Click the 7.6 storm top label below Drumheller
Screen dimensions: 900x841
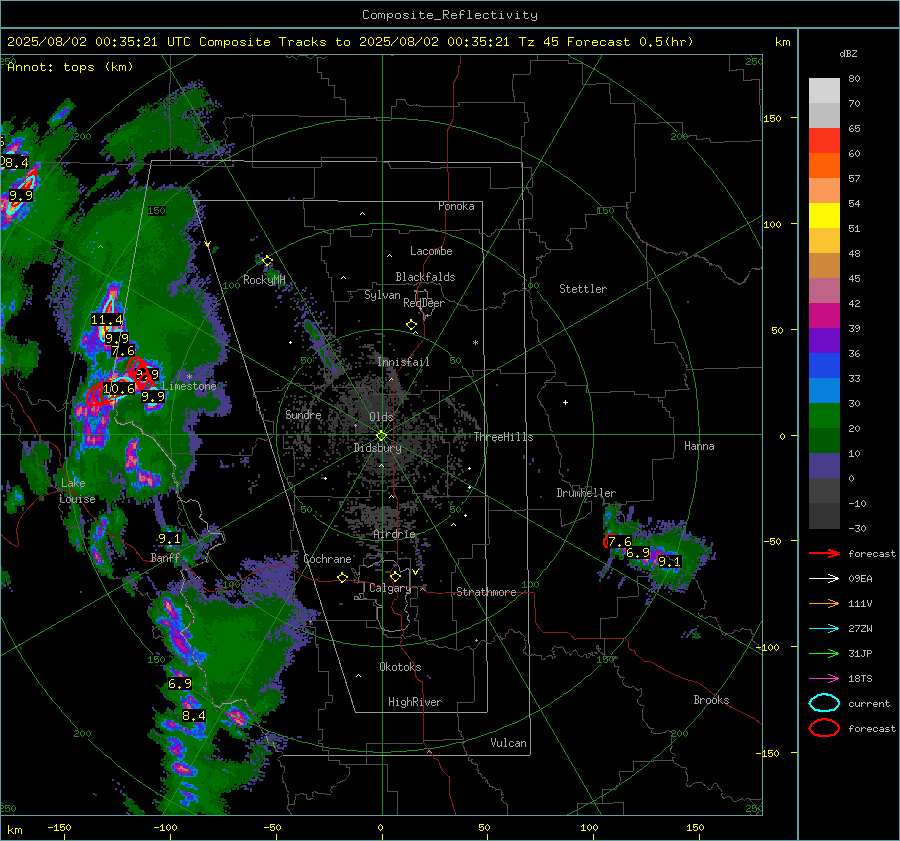click(x=619, y=541)
